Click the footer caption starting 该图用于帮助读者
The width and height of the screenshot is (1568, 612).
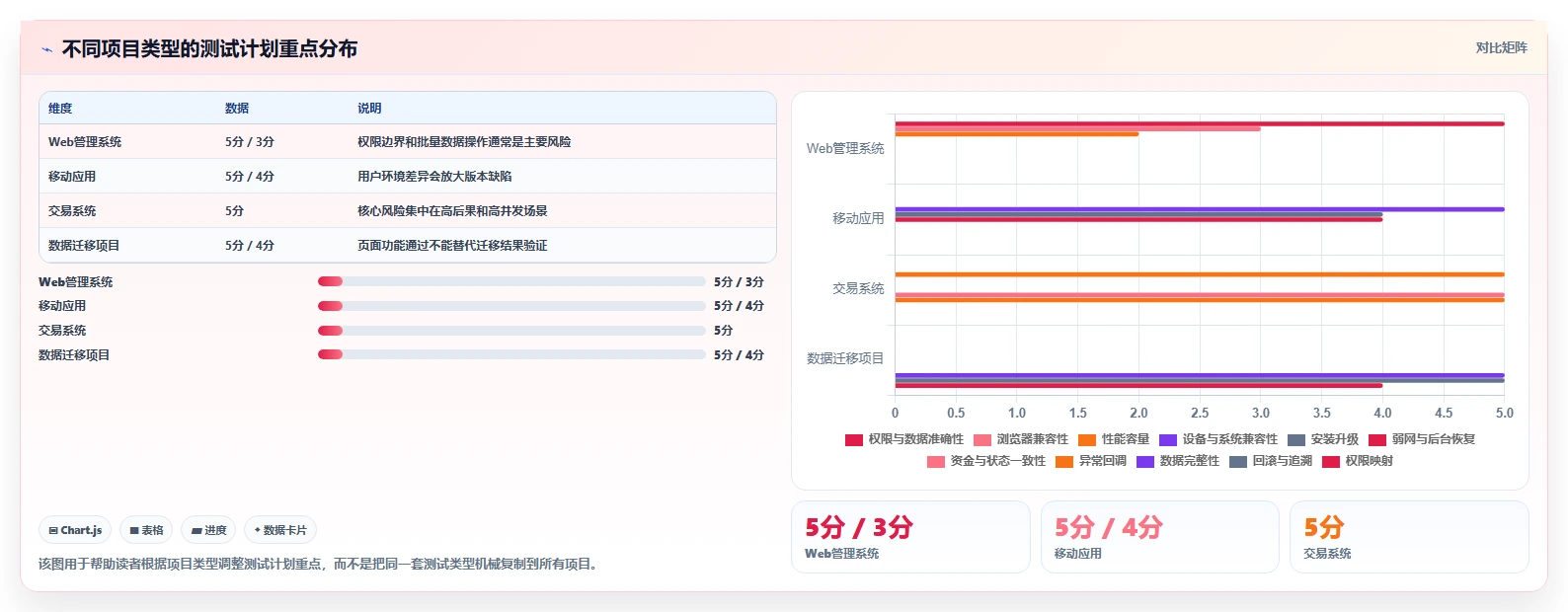320,564
